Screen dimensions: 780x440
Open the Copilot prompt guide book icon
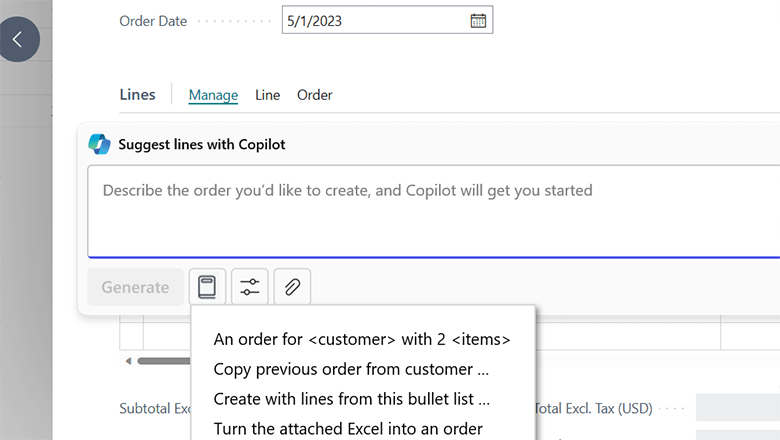tap(207, 287)
